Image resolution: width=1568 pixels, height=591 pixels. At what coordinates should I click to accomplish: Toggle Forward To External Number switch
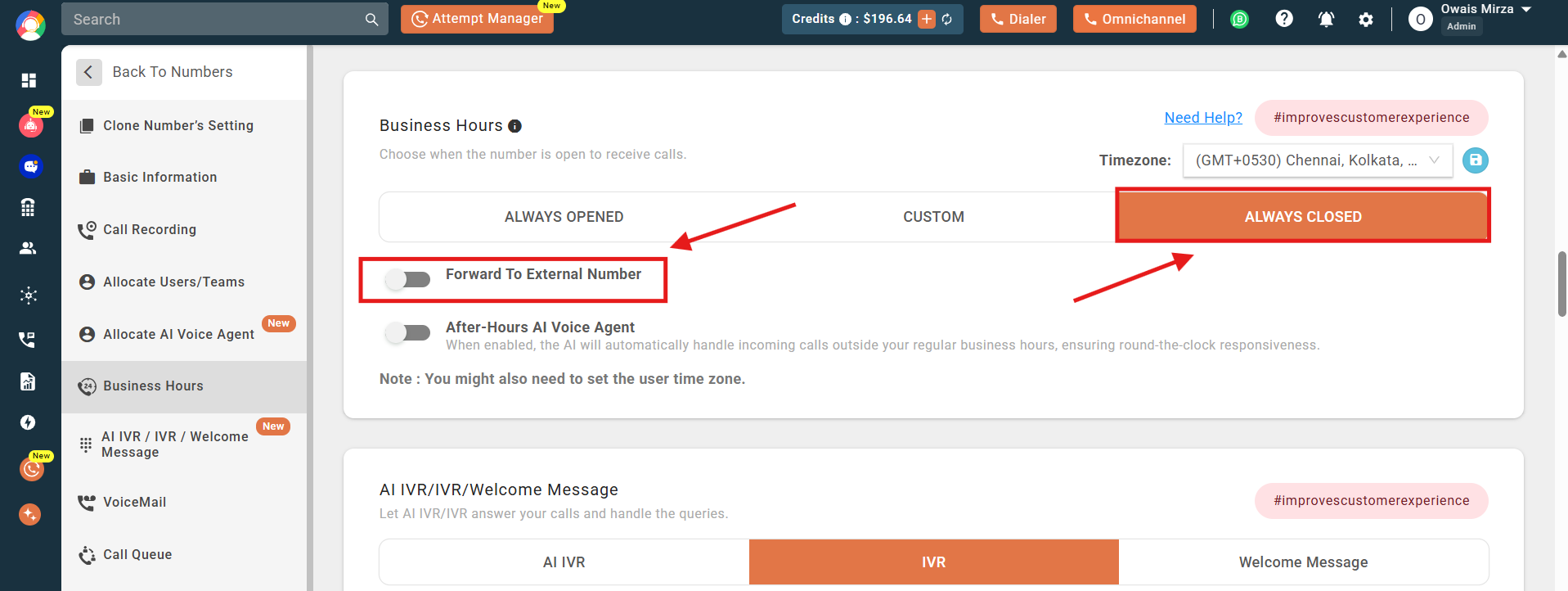[x=408, y=280]
